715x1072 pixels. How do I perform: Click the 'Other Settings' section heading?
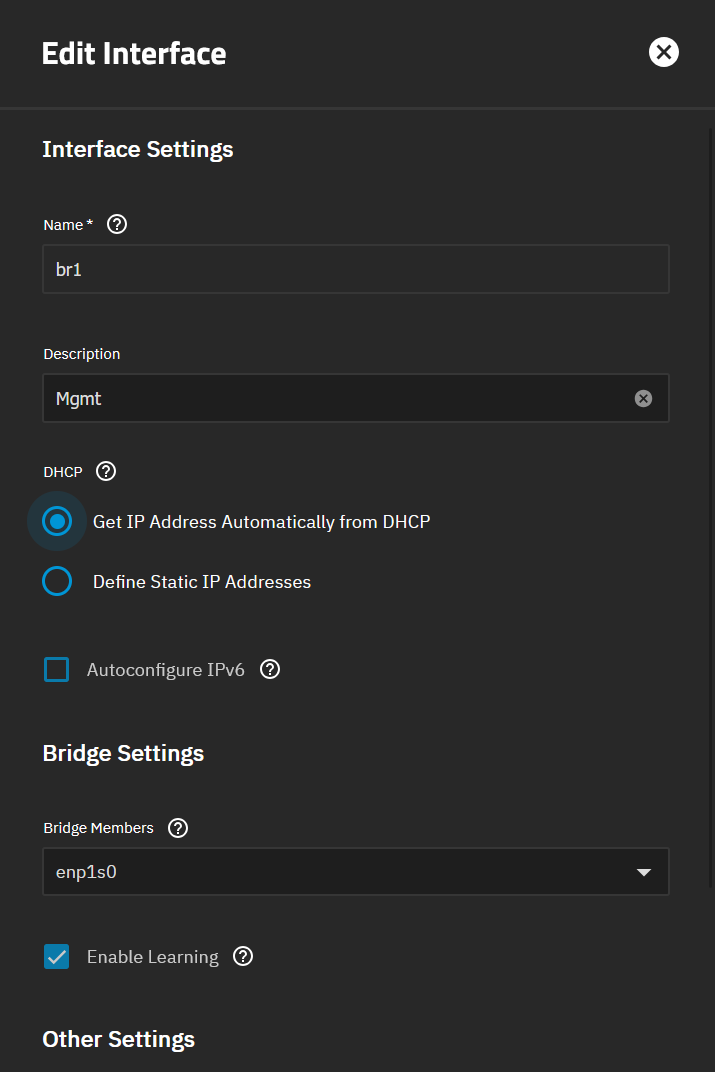119,1039
